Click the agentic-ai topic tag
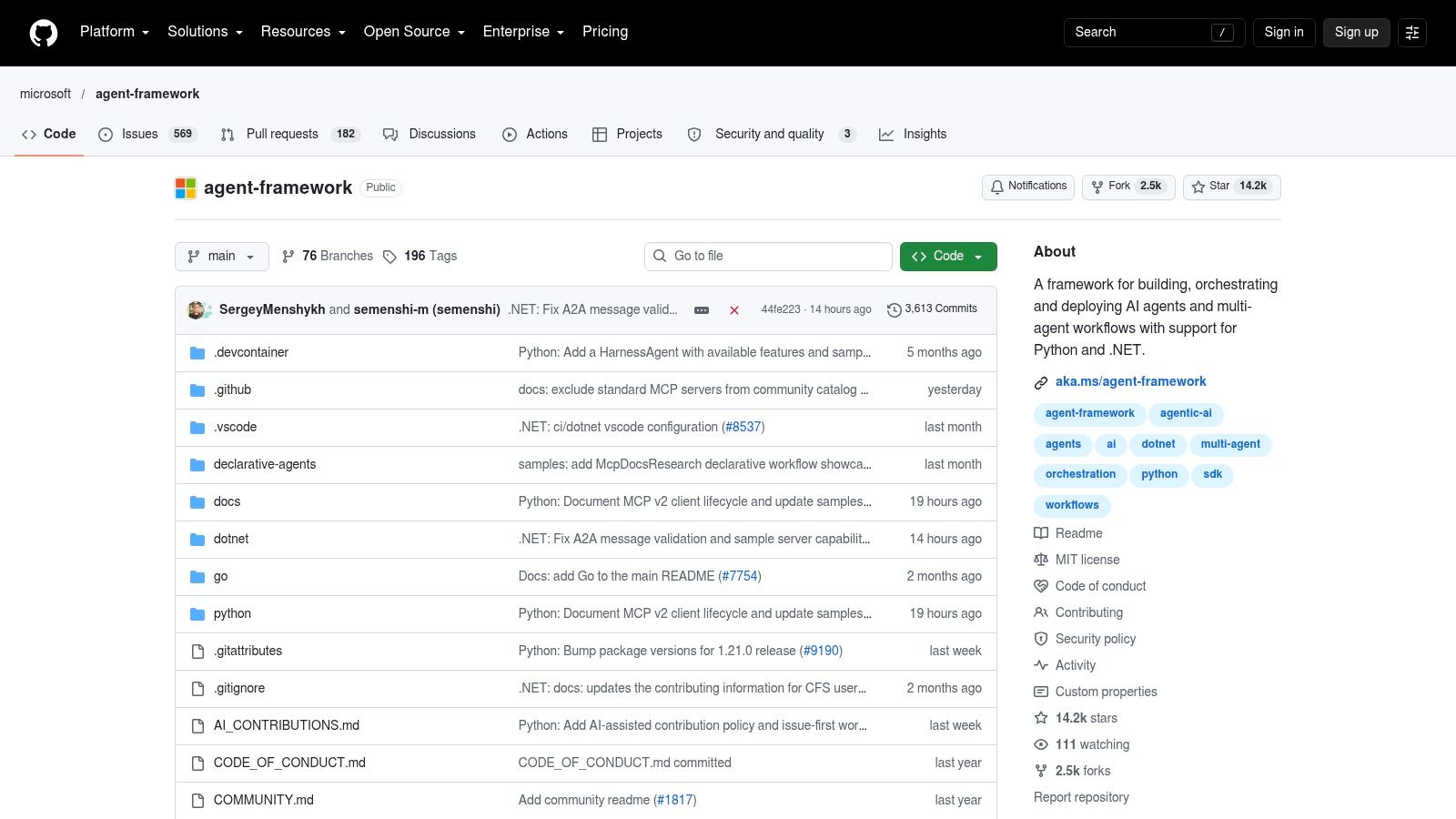The width and height of the screenshot is (1456, 819). pyautogui.click(x=1186, y=414)
